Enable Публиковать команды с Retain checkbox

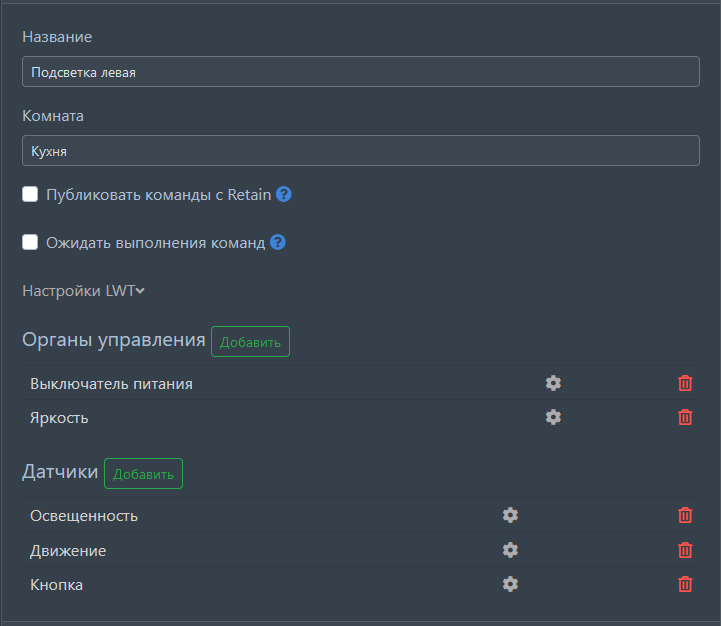pos(30,194)
